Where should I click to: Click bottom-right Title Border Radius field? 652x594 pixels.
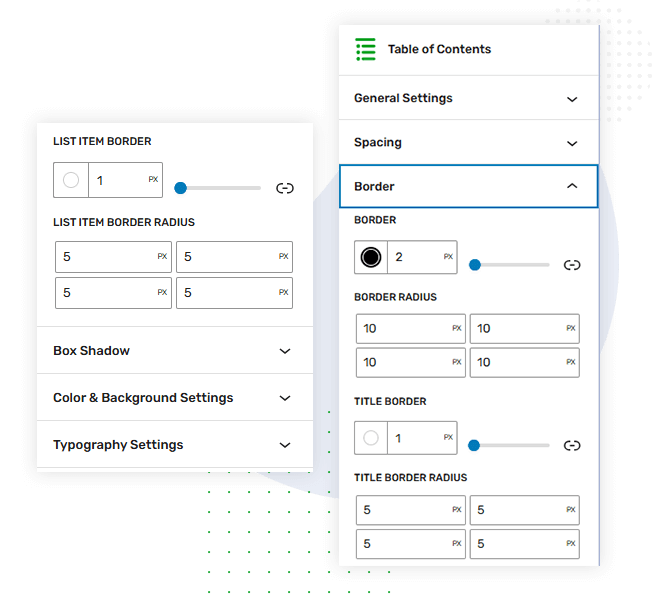click(517, 544)
